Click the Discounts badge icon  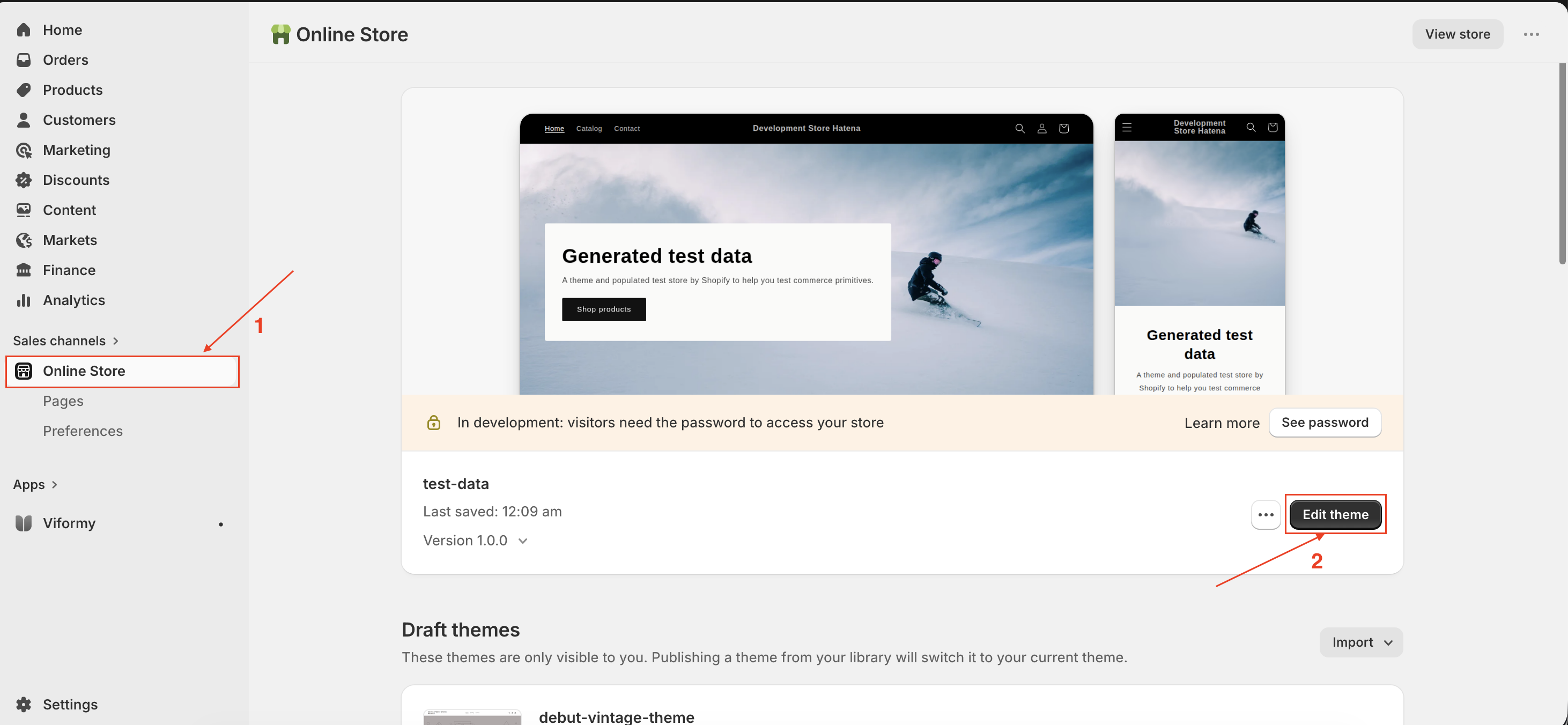[x=24, y=180]
